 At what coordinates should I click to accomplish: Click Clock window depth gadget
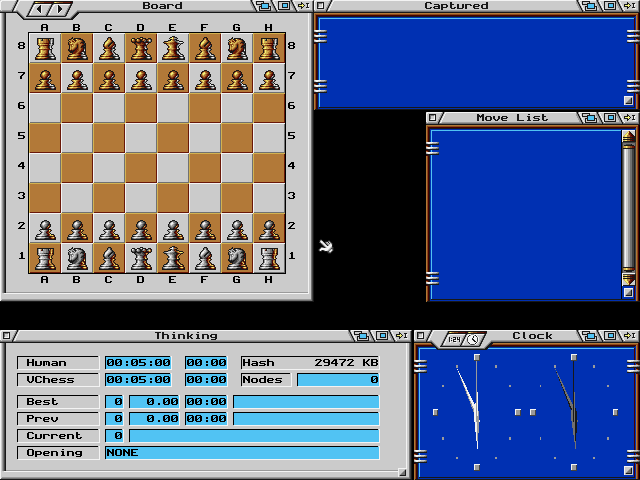(589, 336)
